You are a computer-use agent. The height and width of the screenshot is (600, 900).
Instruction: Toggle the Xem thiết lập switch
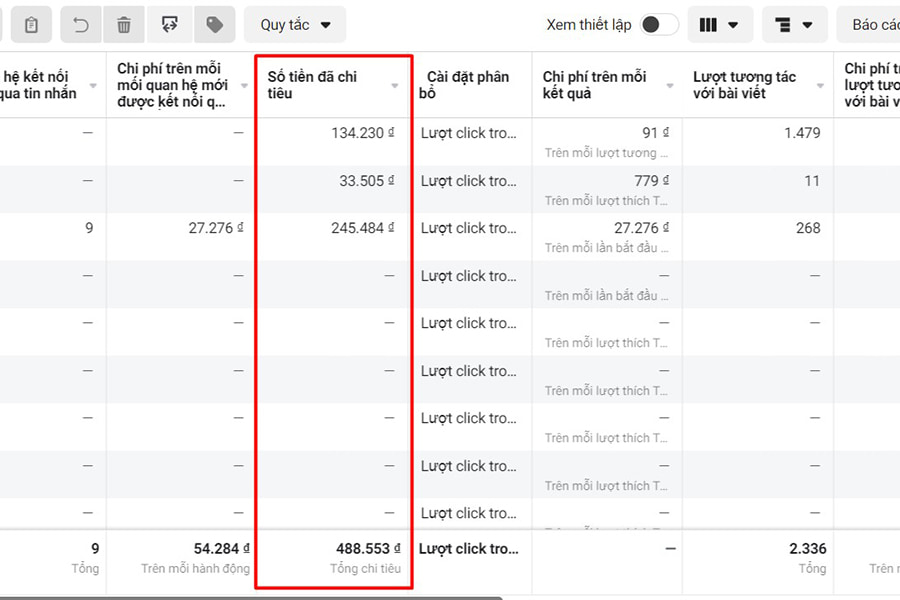(659, 25)
